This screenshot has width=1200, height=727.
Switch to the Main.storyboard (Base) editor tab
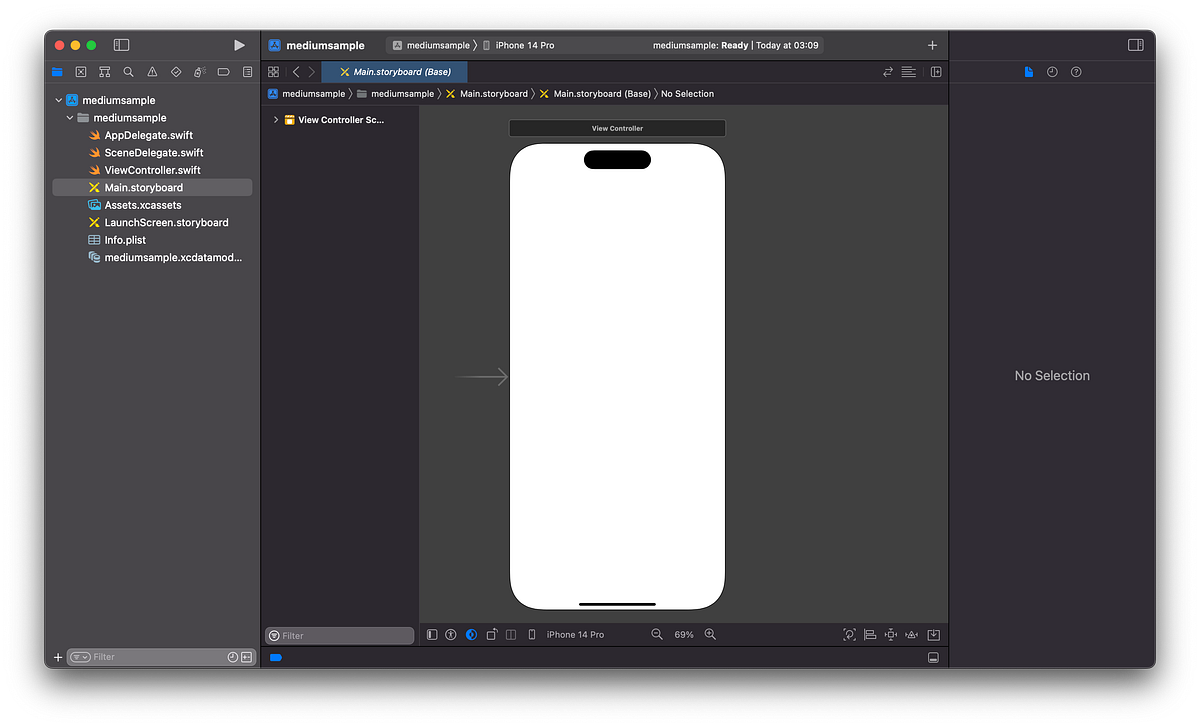(x=395, y=71)
